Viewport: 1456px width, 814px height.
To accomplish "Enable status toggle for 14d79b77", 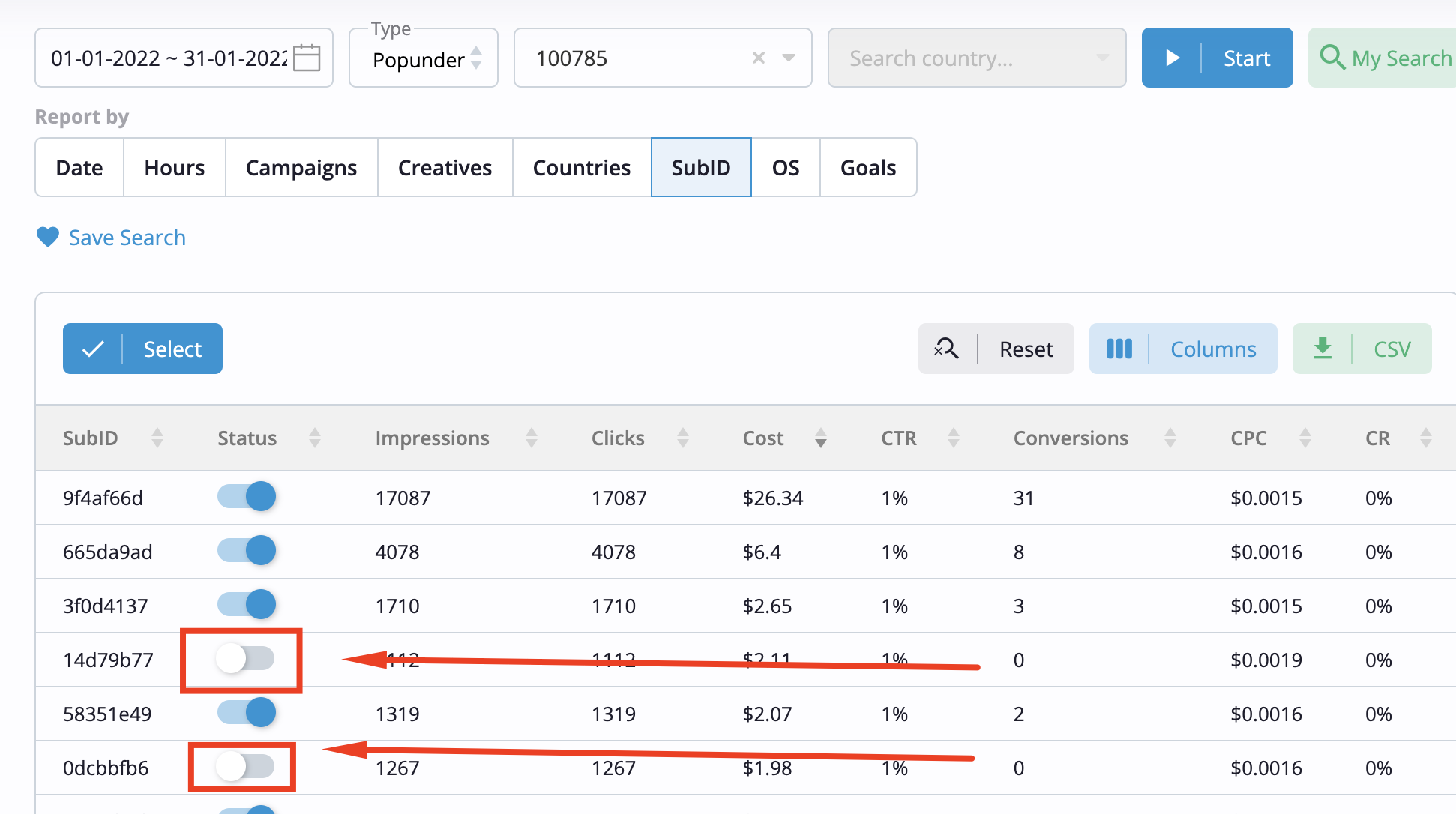I will [x=245, y=658].
